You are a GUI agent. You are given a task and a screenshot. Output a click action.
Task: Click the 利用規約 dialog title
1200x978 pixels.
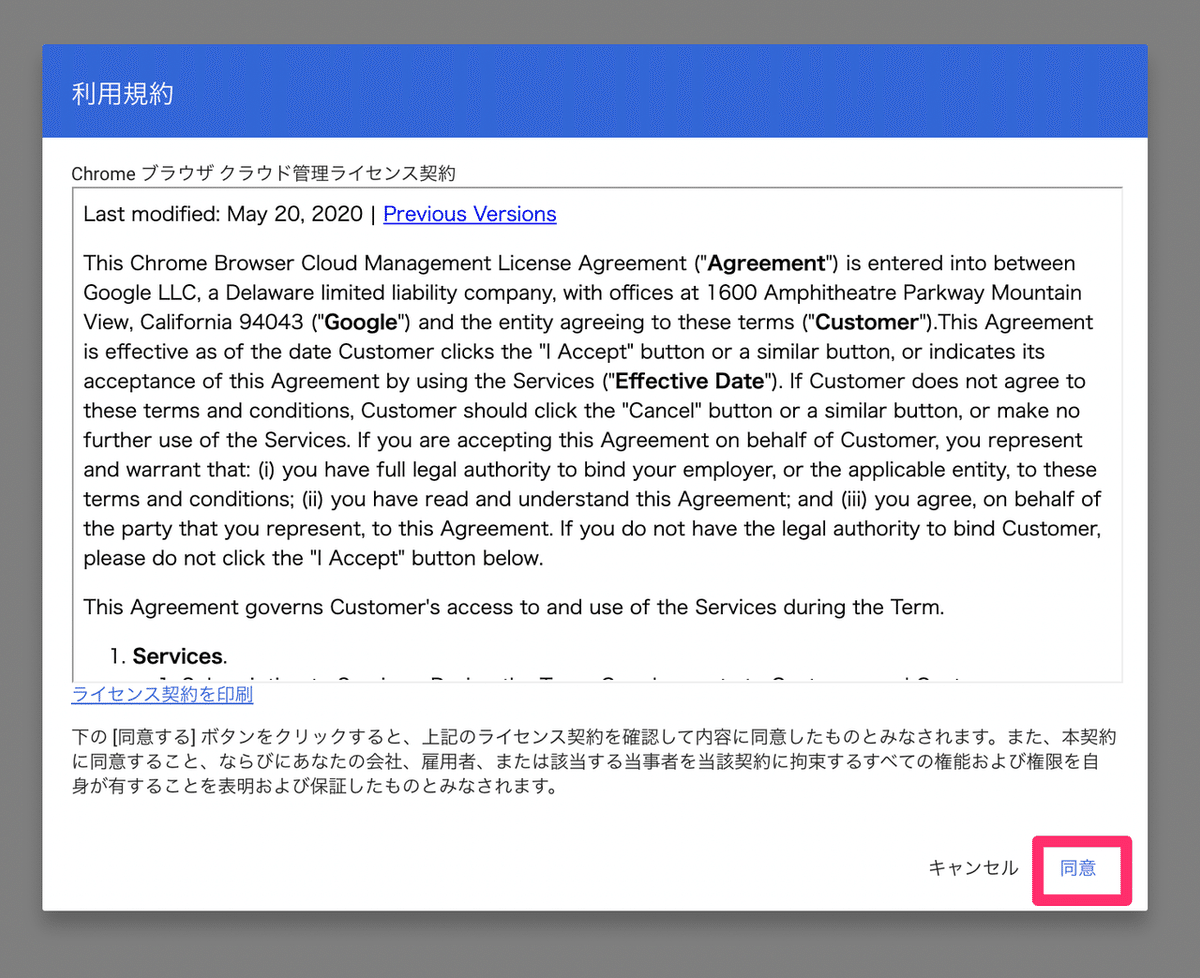[x=122, y=94]
